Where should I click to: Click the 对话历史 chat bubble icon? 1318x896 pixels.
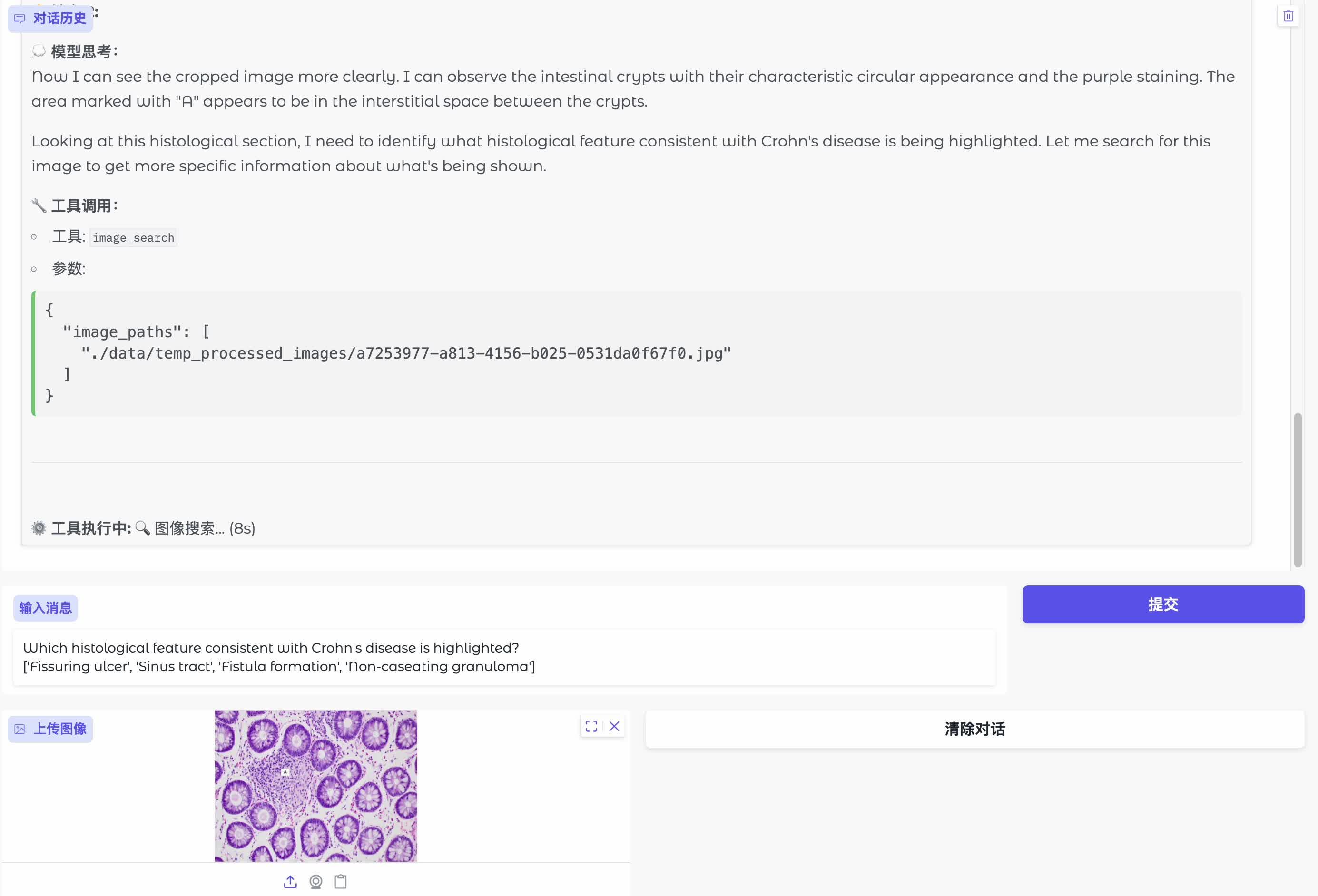coord(20,19)
